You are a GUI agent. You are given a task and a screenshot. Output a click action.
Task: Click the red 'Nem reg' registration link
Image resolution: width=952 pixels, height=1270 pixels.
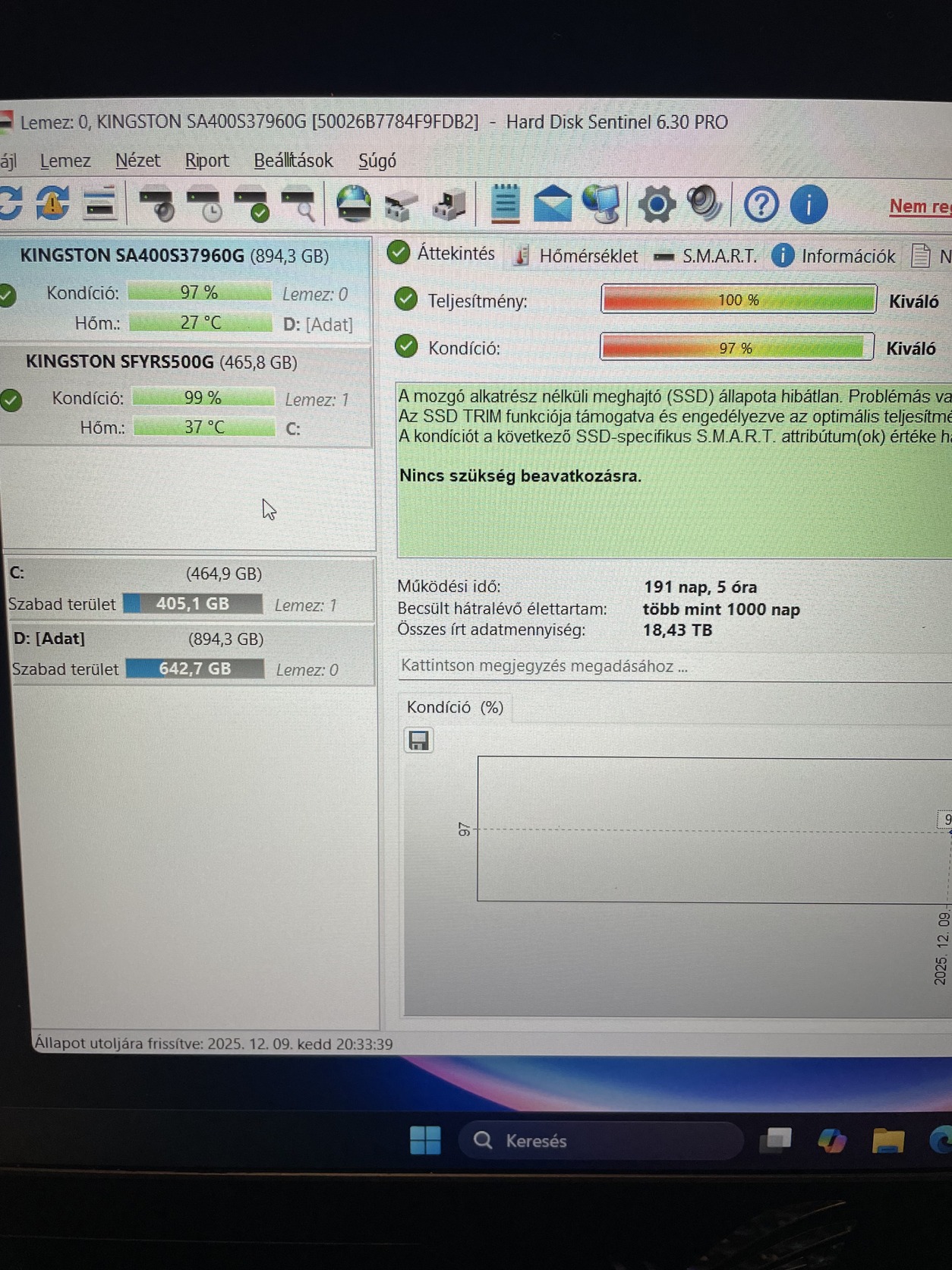[920, 206]
